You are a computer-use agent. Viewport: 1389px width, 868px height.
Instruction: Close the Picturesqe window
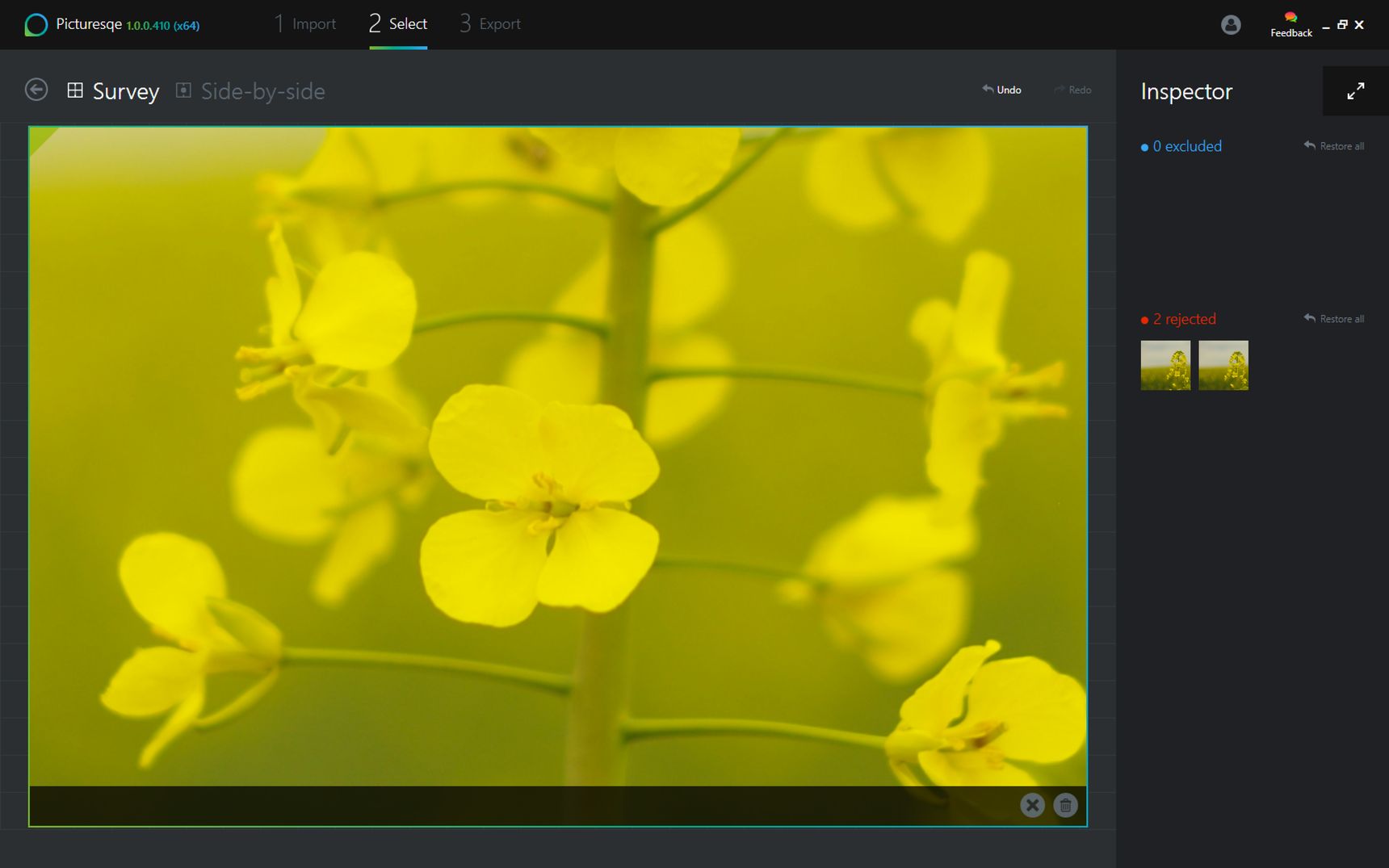coord(1359,25)
